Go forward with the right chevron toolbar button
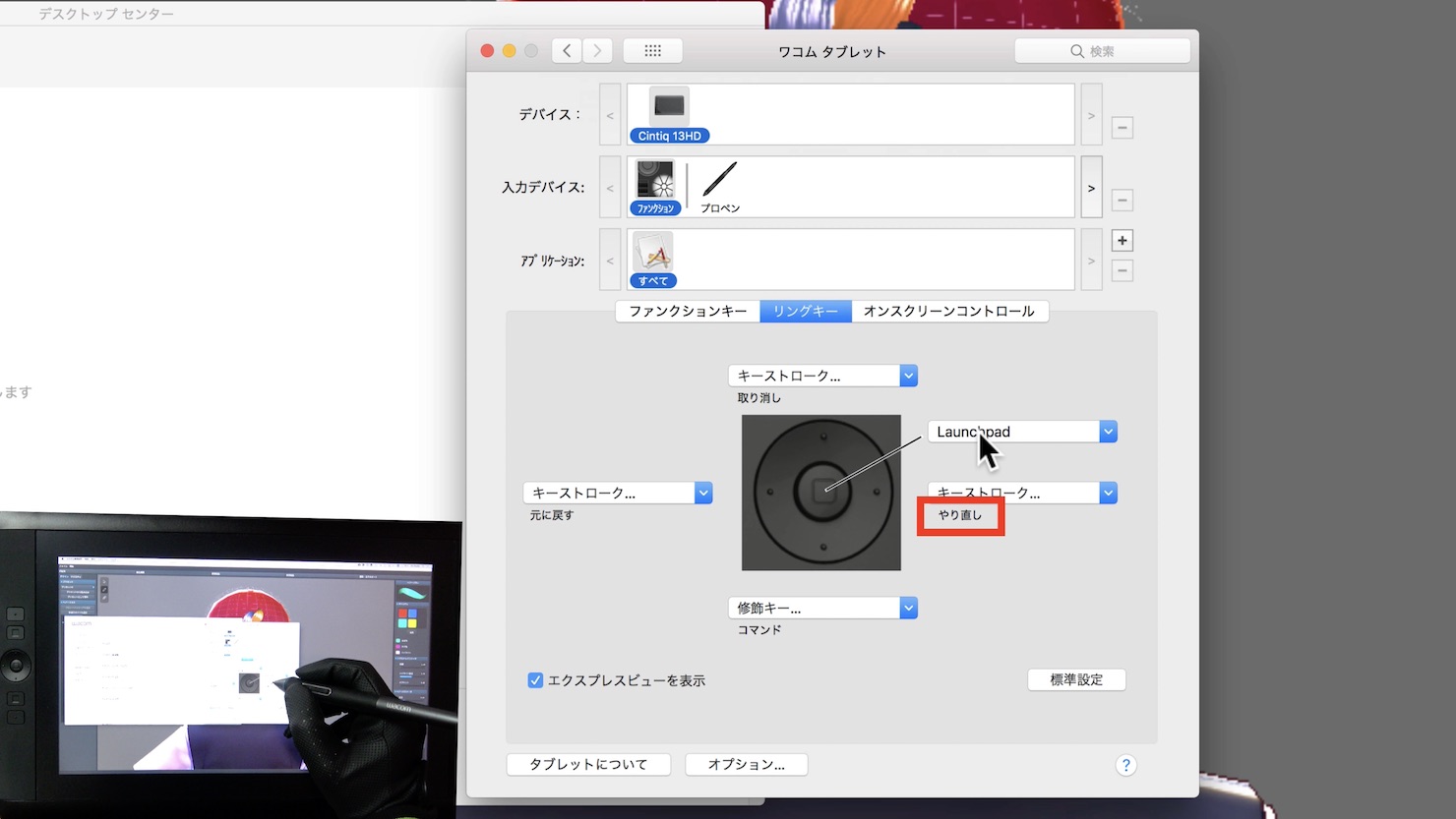The width and height of the screenshot is (1456, 819). coord(597,51)
